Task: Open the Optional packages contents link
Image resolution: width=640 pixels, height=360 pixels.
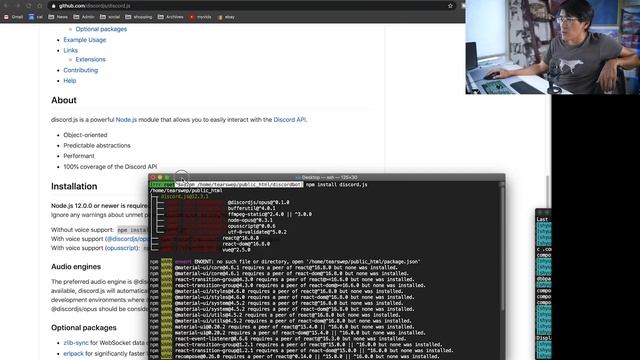Action: (x=101, y=29)
